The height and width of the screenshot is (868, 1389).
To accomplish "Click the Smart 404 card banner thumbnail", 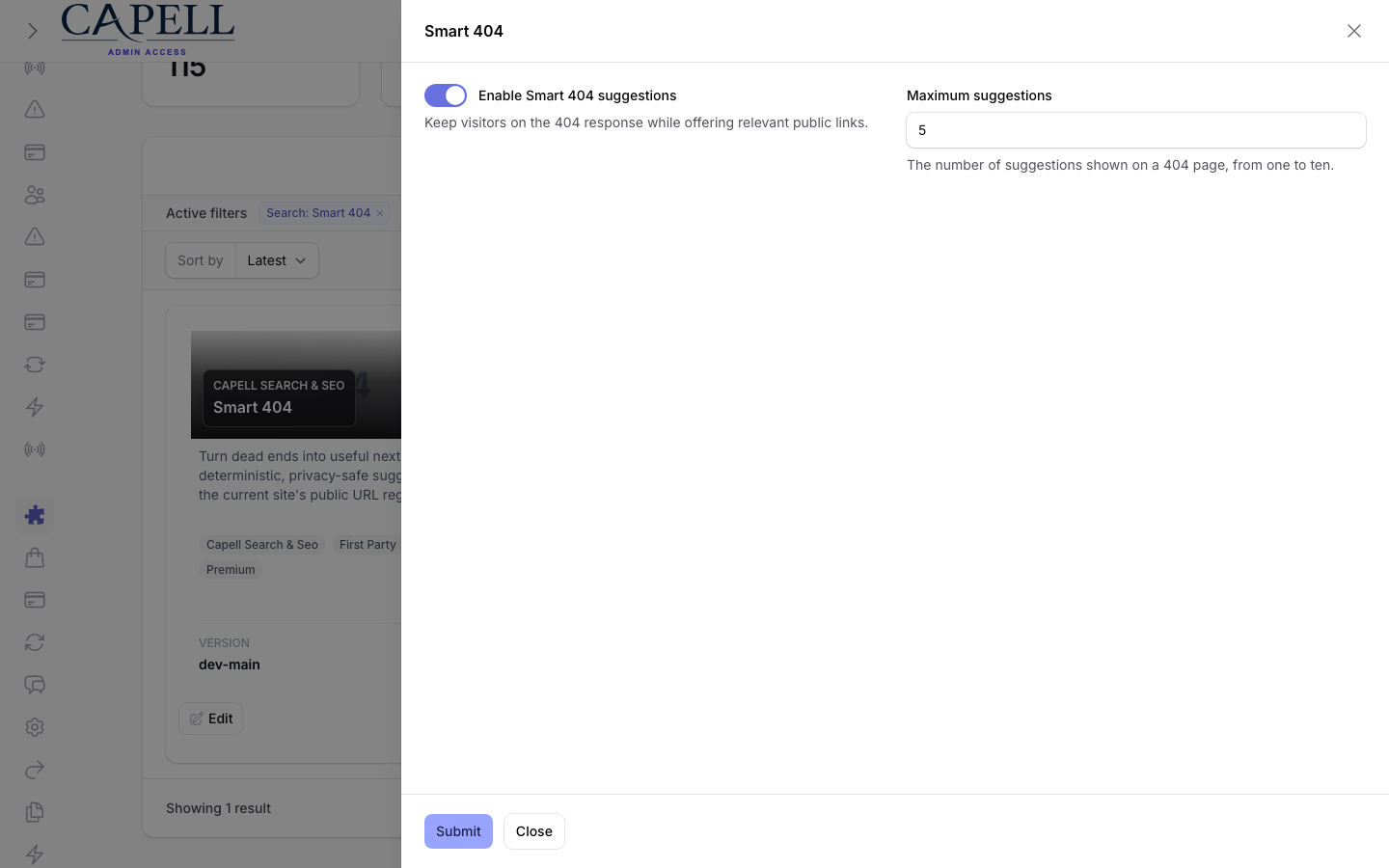I will (x=296, y=385).
